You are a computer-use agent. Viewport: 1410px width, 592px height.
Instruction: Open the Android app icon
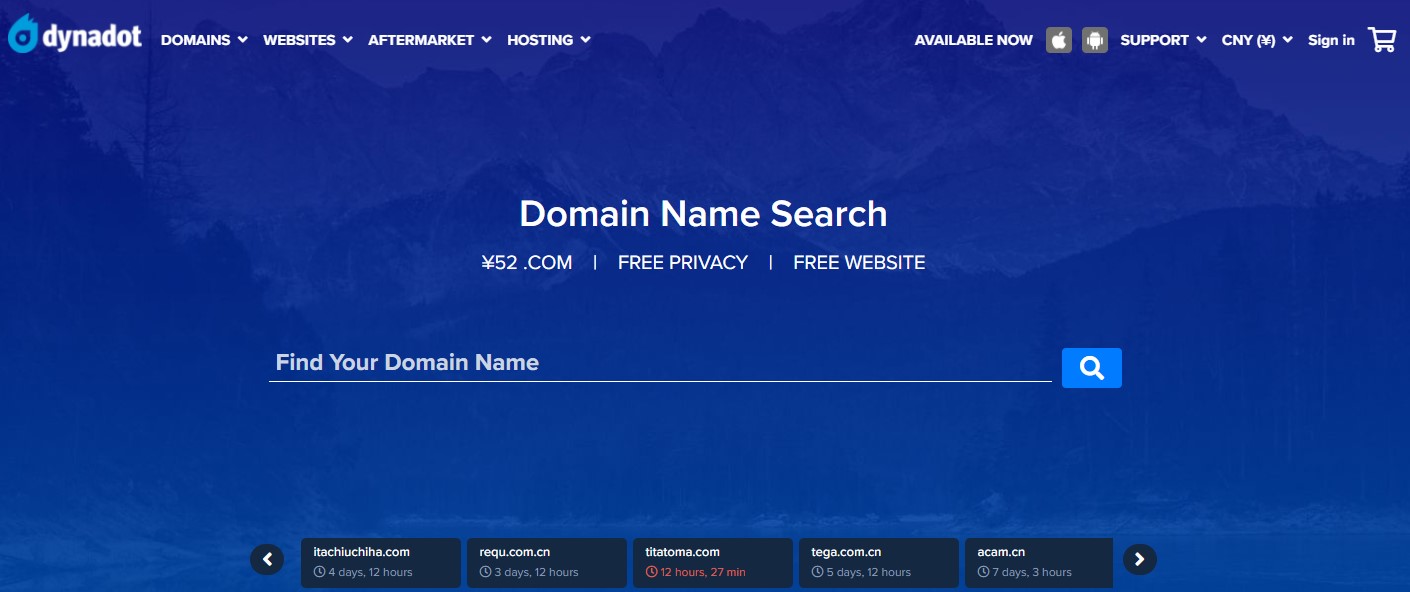[x=1095, y=40]
